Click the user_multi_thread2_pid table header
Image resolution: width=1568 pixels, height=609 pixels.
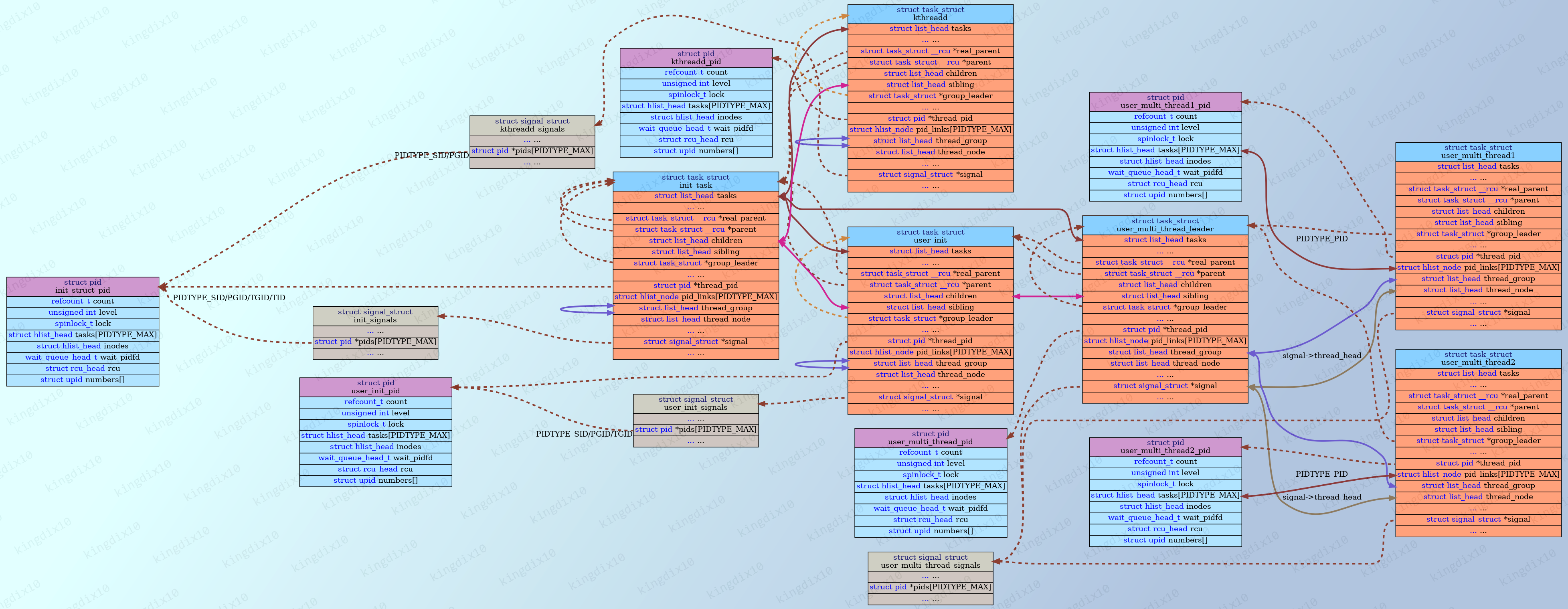(1165, 447)
